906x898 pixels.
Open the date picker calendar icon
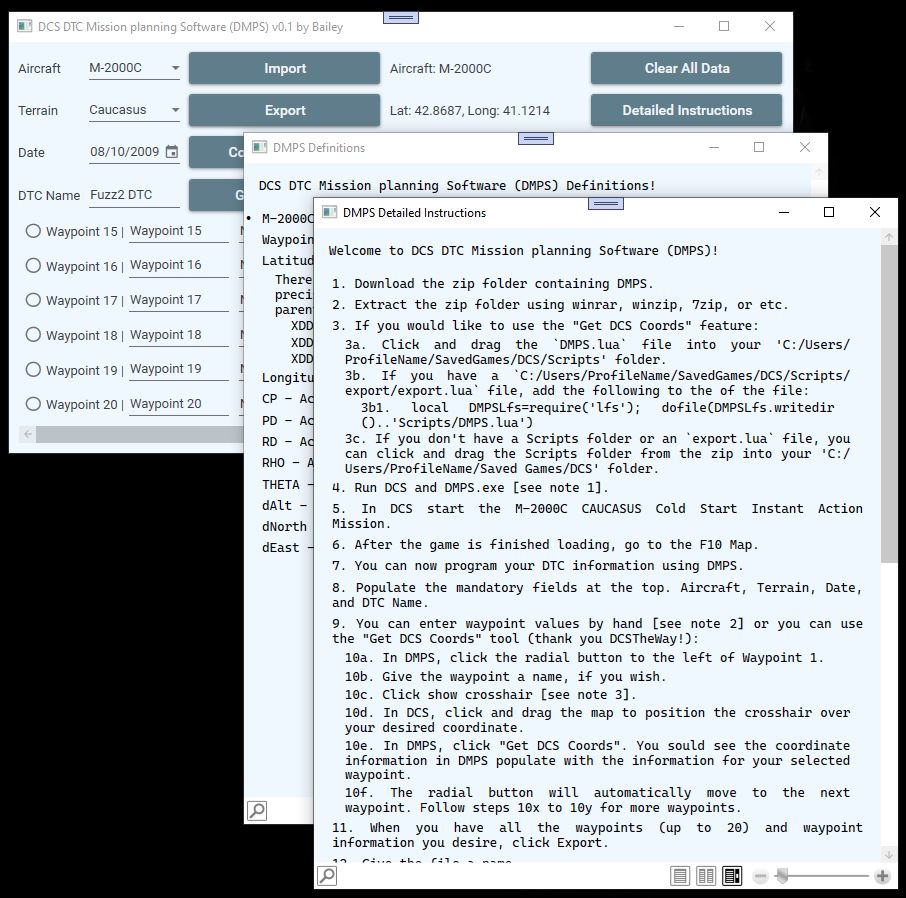(x=172, y=152)
